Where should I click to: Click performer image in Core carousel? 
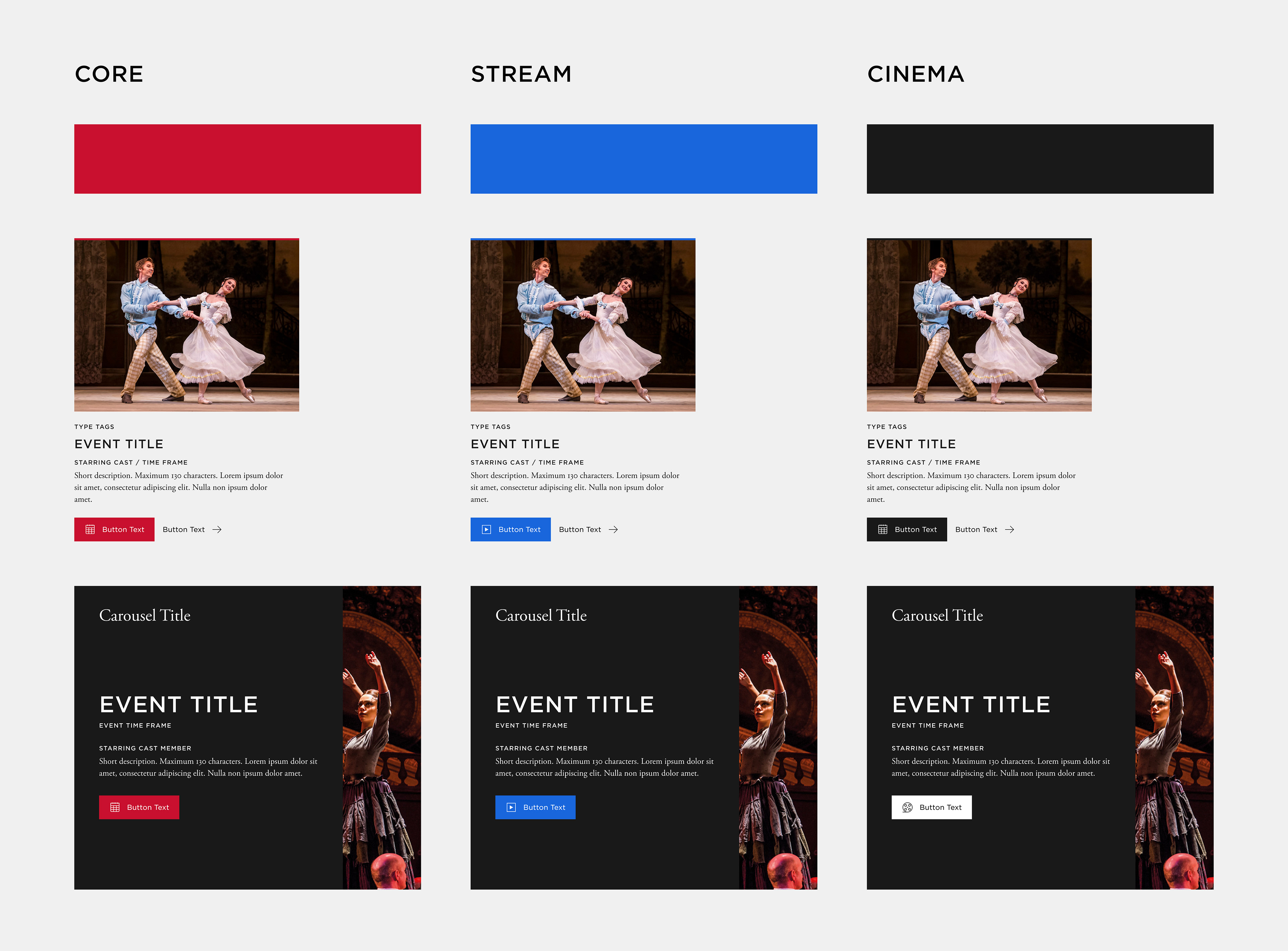tap(382, 737)
